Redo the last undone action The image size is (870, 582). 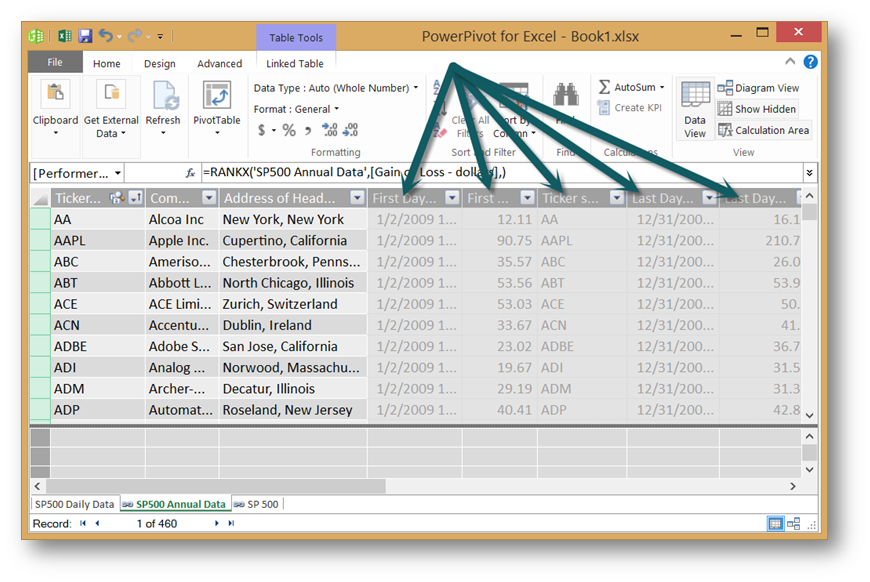pos(134,36)
